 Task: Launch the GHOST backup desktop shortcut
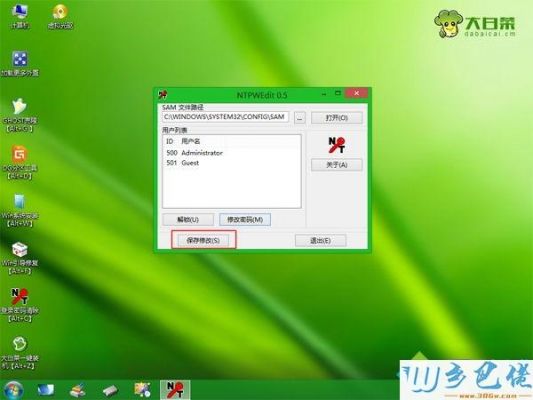click(20, 116)
